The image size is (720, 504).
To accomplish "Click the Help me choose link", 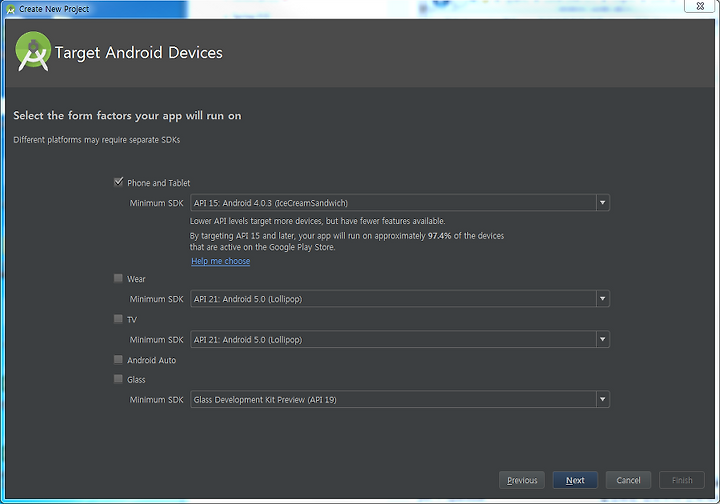I will [221, 261].
